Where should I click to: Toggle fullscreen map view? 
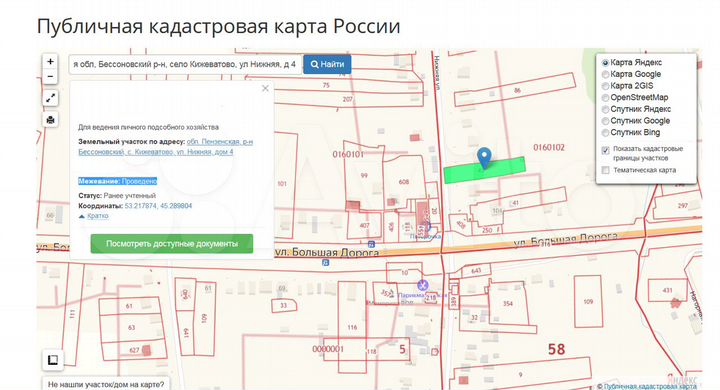tap(50, 98)
